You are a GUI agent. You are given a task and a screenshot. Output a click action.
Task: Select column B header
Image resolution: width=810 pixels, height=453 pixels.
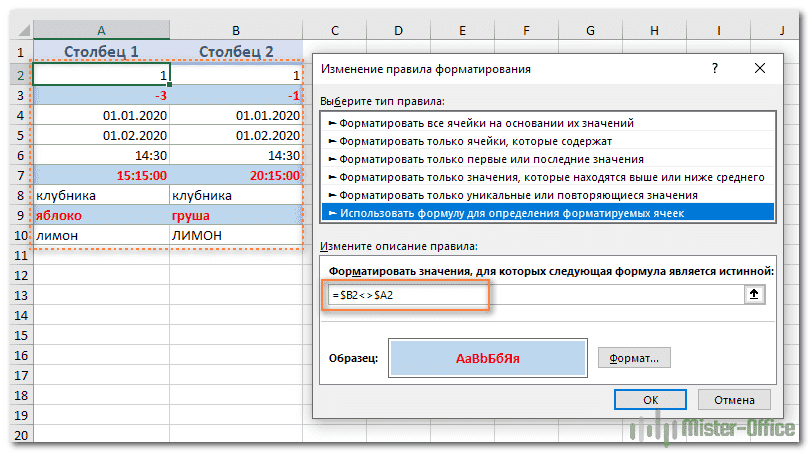(235, 31)
